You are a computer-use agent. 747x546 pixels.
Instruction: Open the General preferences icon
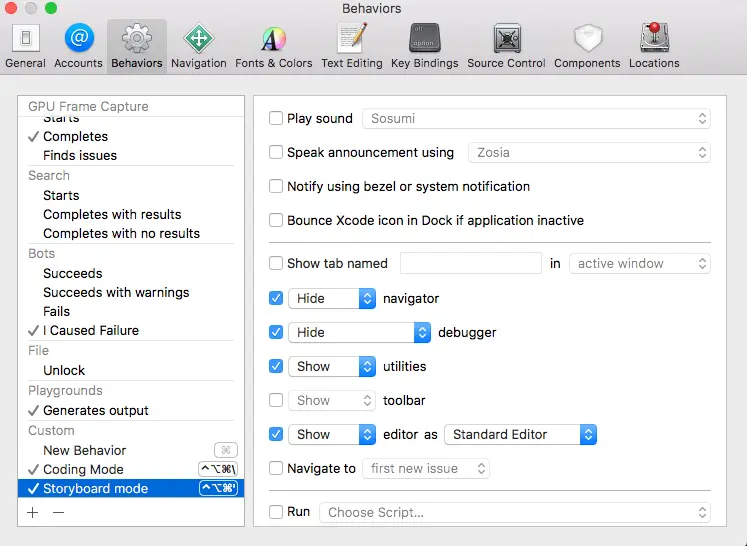click(x=25, y=38)
